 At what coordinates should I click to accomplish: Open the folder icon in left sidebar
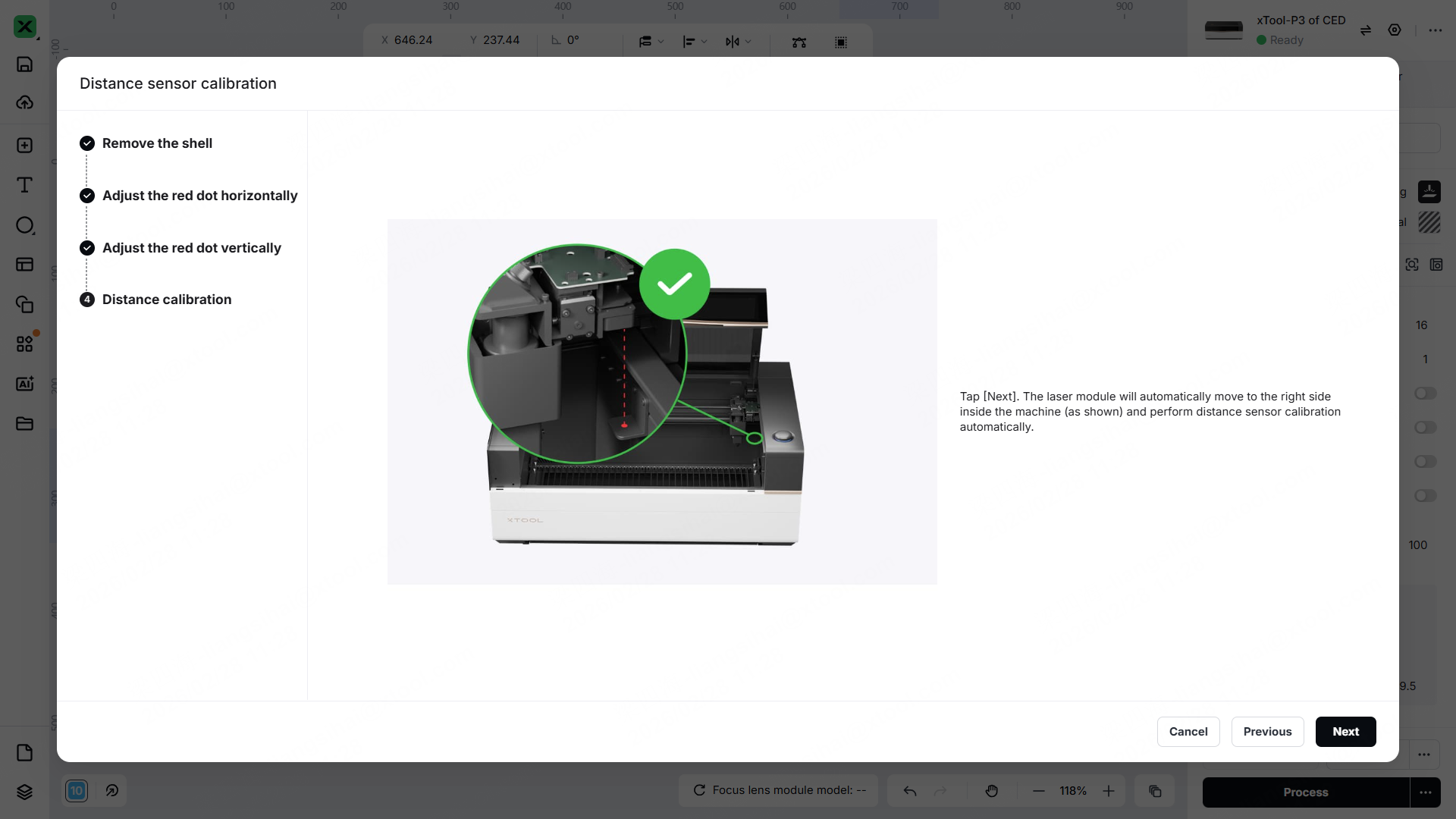click(x=25, y=423)
